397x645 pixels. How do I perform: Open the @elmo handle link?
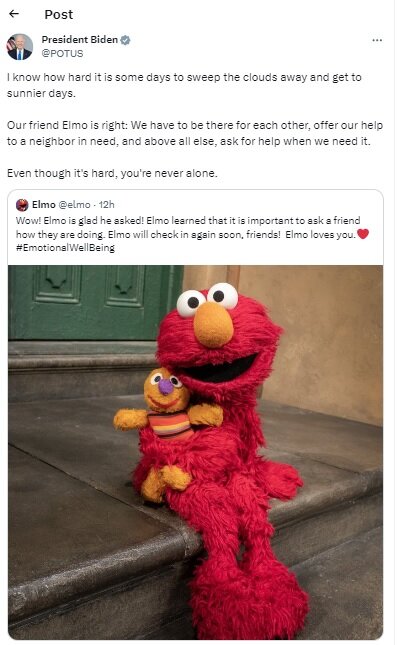[74, 204]
